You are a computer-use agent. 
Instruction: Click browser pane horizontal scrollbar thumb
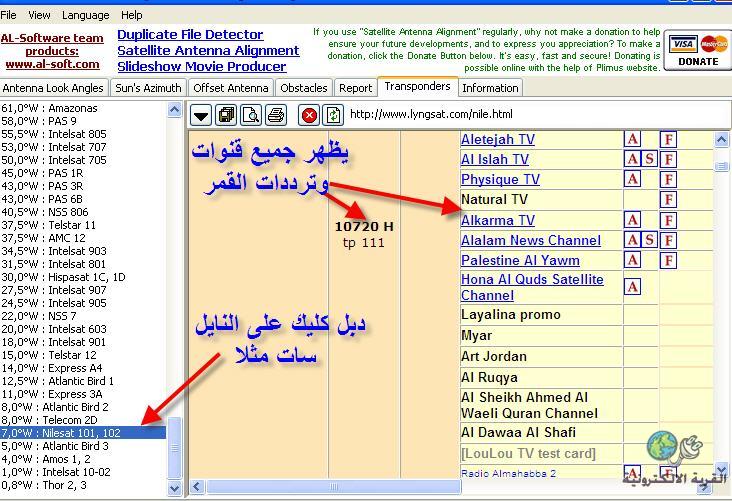333,487
